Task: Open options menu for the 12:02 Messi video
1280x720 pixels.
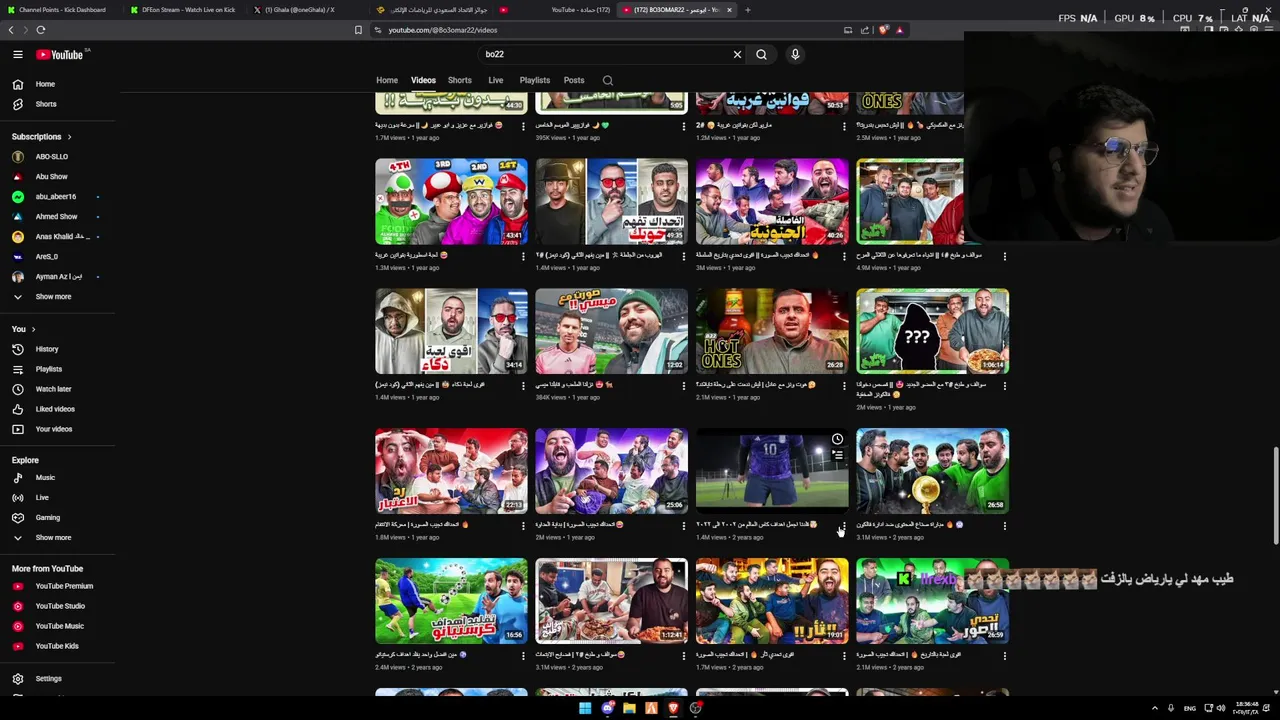Action: point(684,386)
